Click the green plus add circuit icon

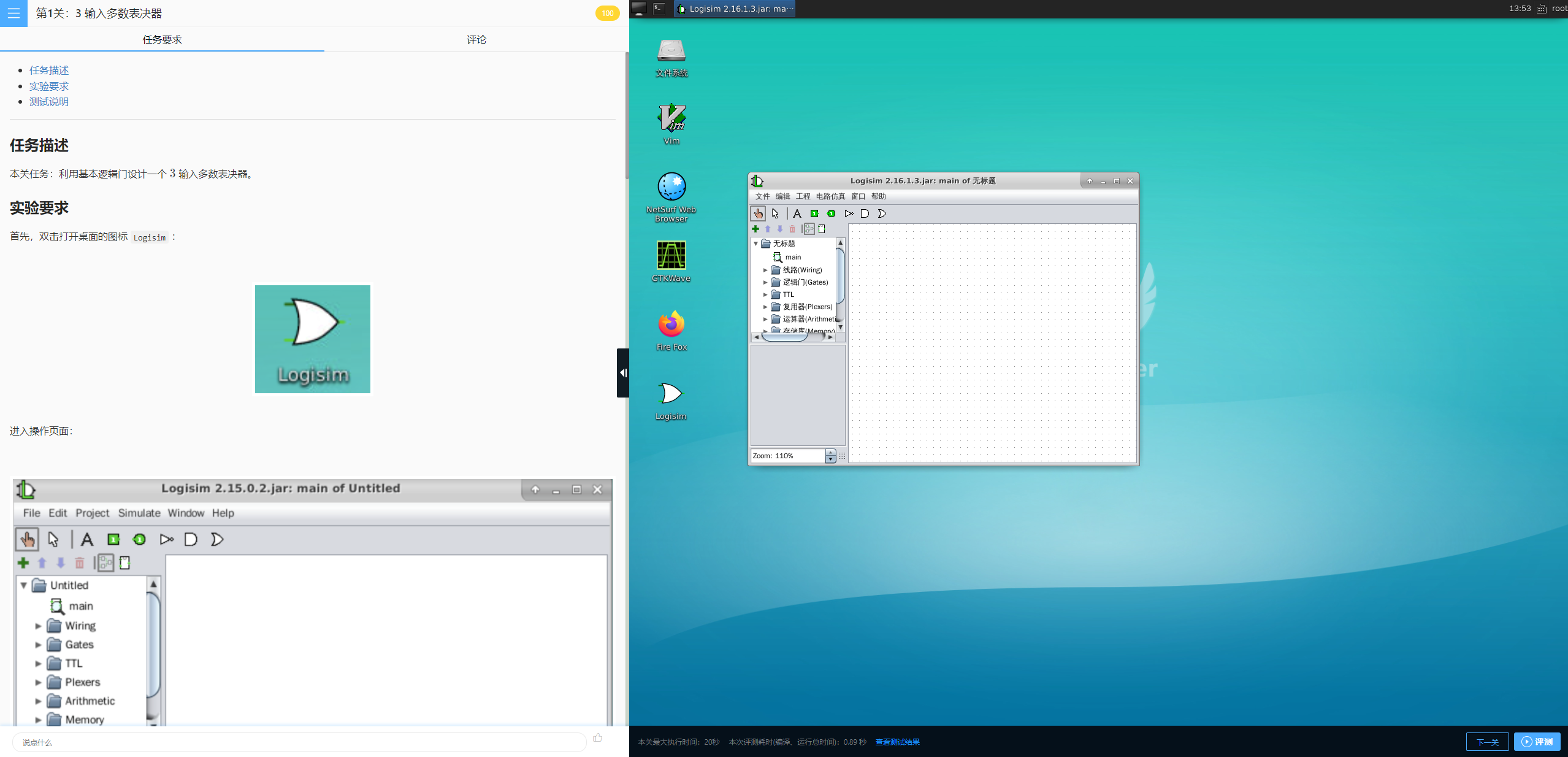click(x=755, y=229)
